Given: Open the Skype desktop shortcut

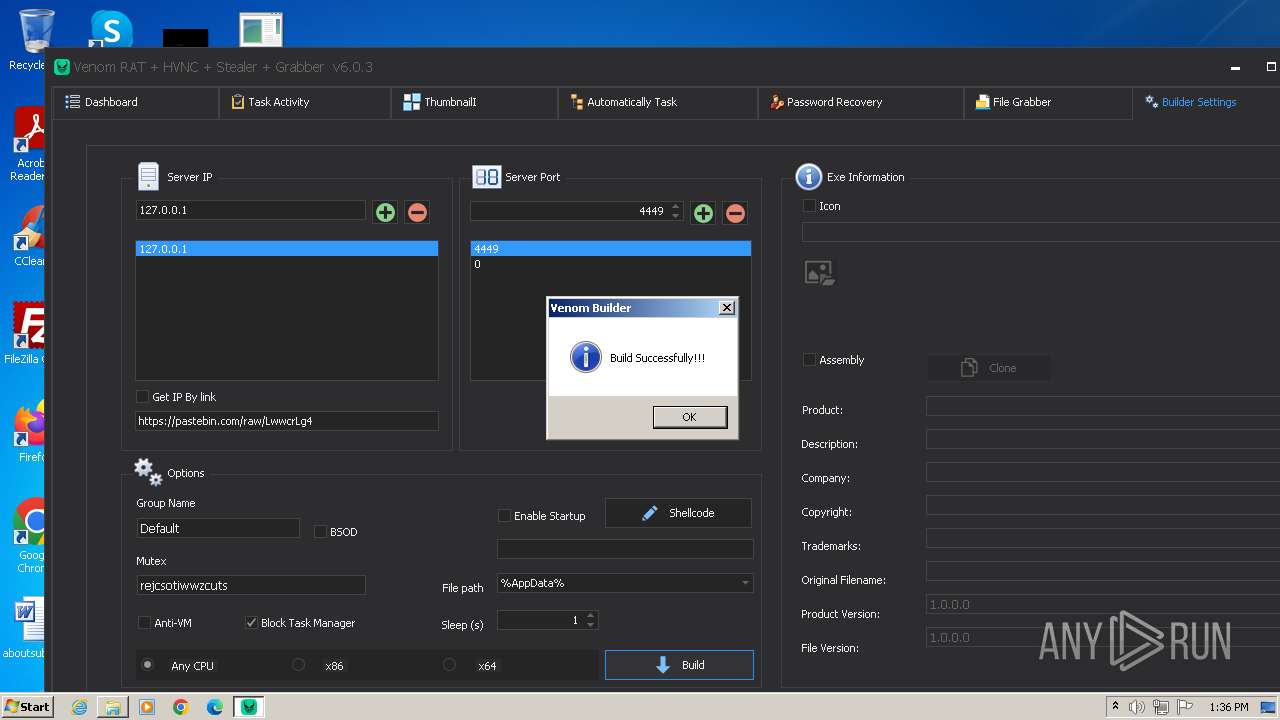Looking at the screenshot, I should (x=111, y=30).
